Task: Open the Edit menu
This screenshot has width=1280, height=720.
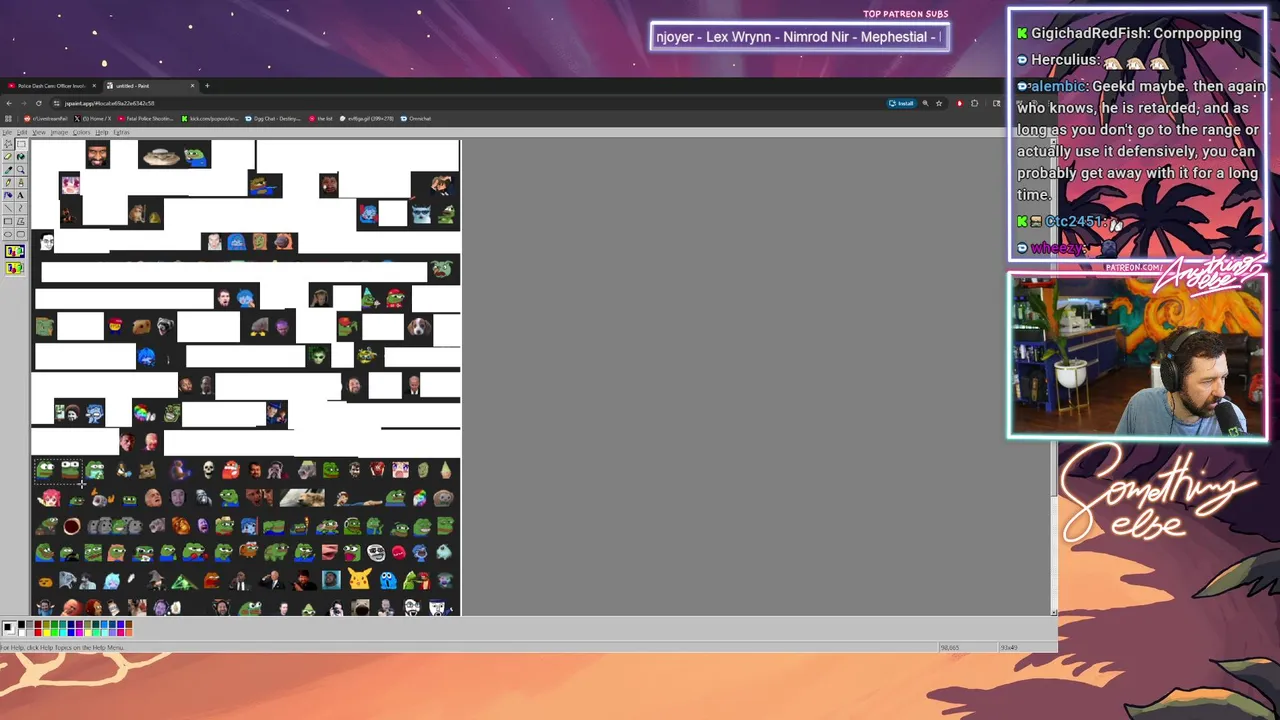Action: tap(22, 132)
